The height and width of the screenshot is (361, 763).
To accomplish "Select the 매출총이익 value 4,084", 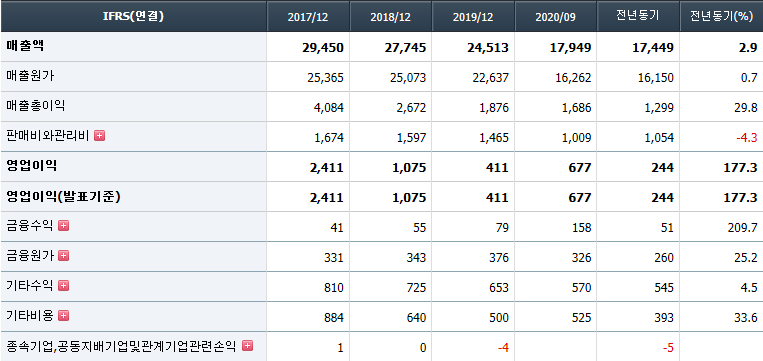I will pyautogui.click(x=330, y=108).
